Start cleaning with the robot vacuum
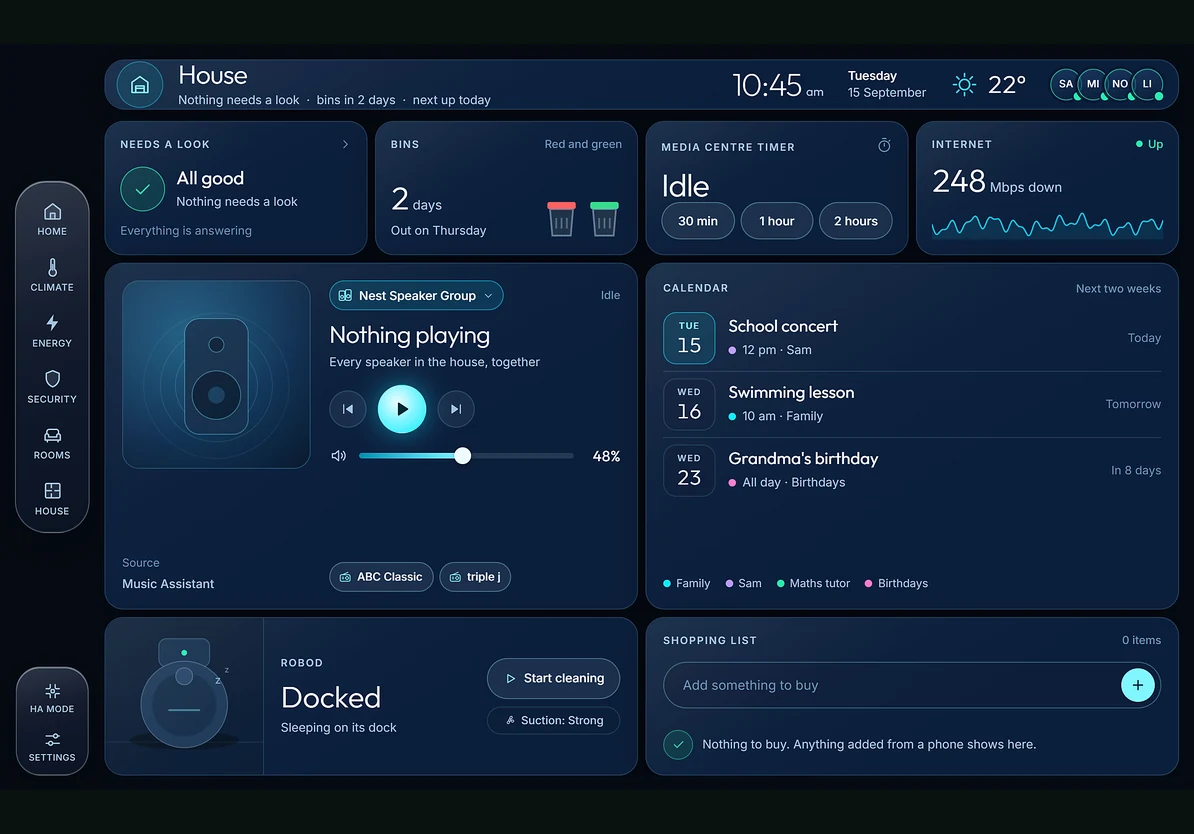Image resolution: width=1194 pixels, height=834 pixels. 554,678
